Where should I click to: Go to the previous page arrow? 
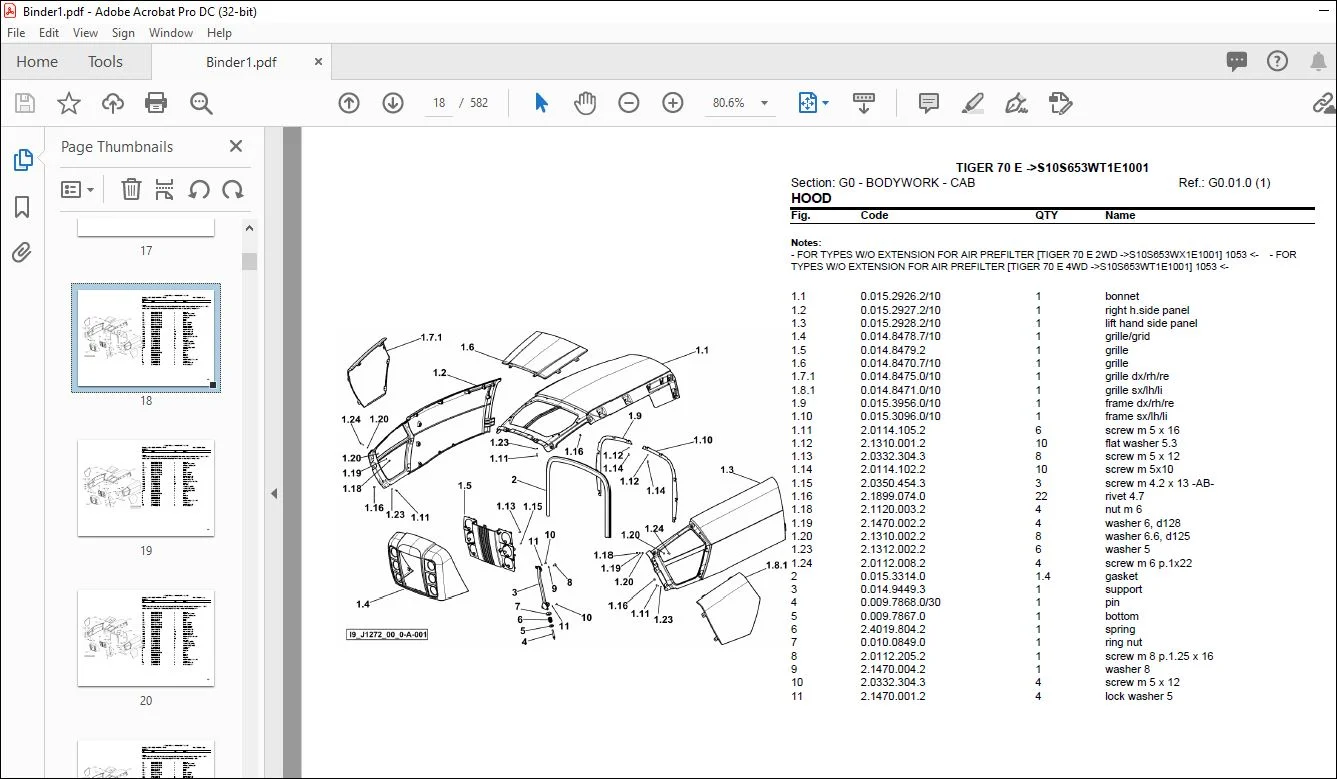point(349,103)
